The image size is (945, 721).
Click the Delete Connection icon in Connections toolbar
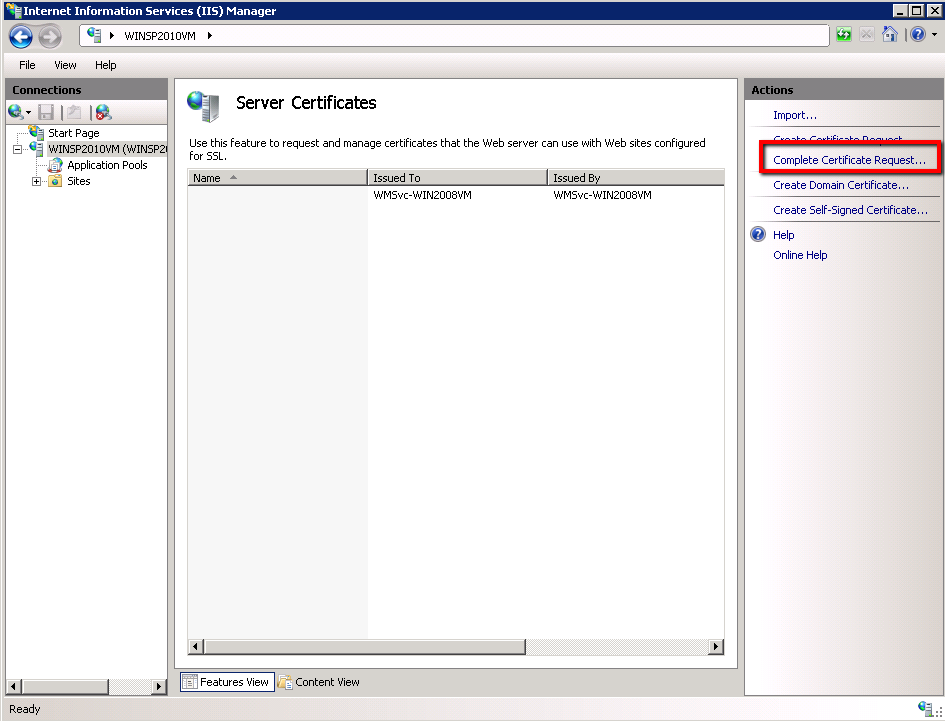coord(103,112)
